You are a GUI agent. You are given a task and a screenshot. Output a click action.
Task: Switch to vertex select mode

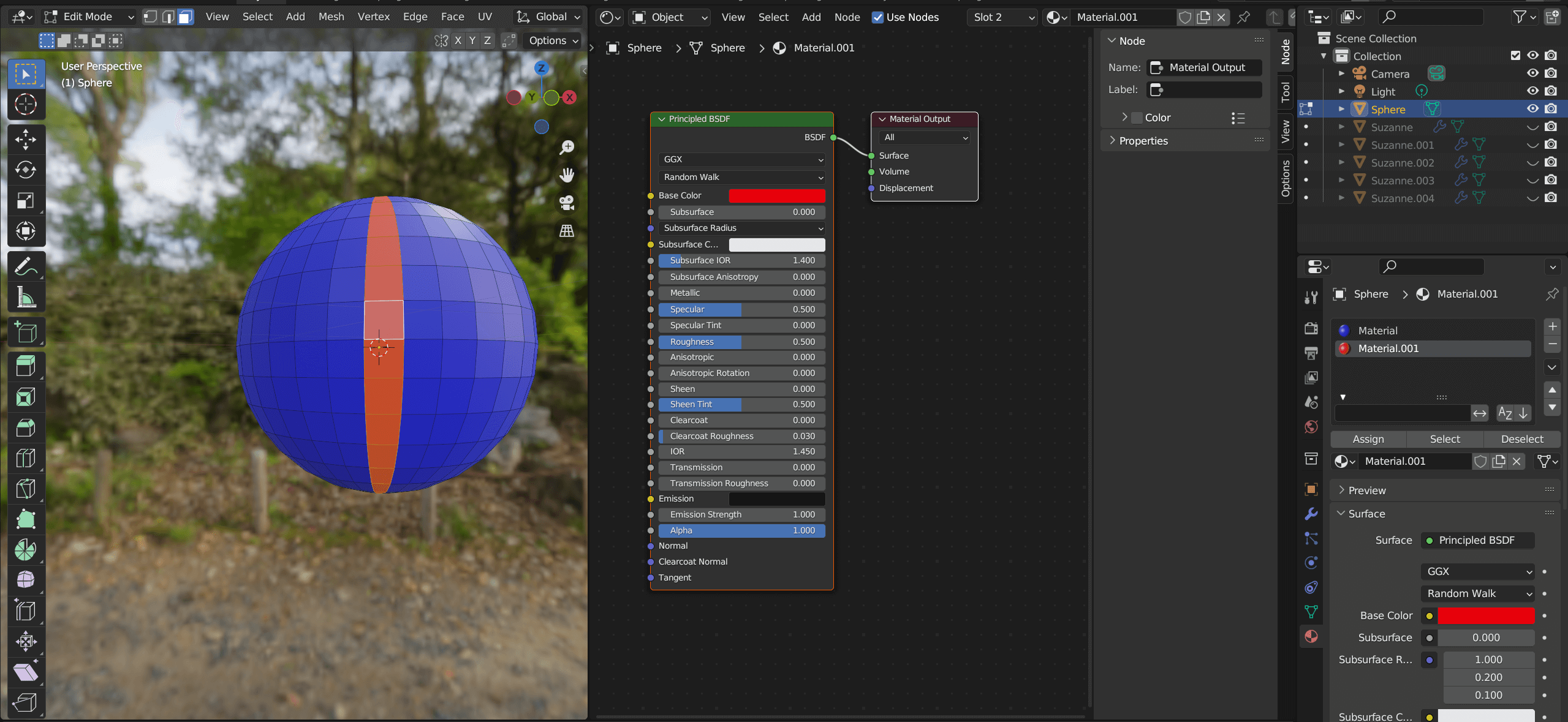tap(150, 17)
